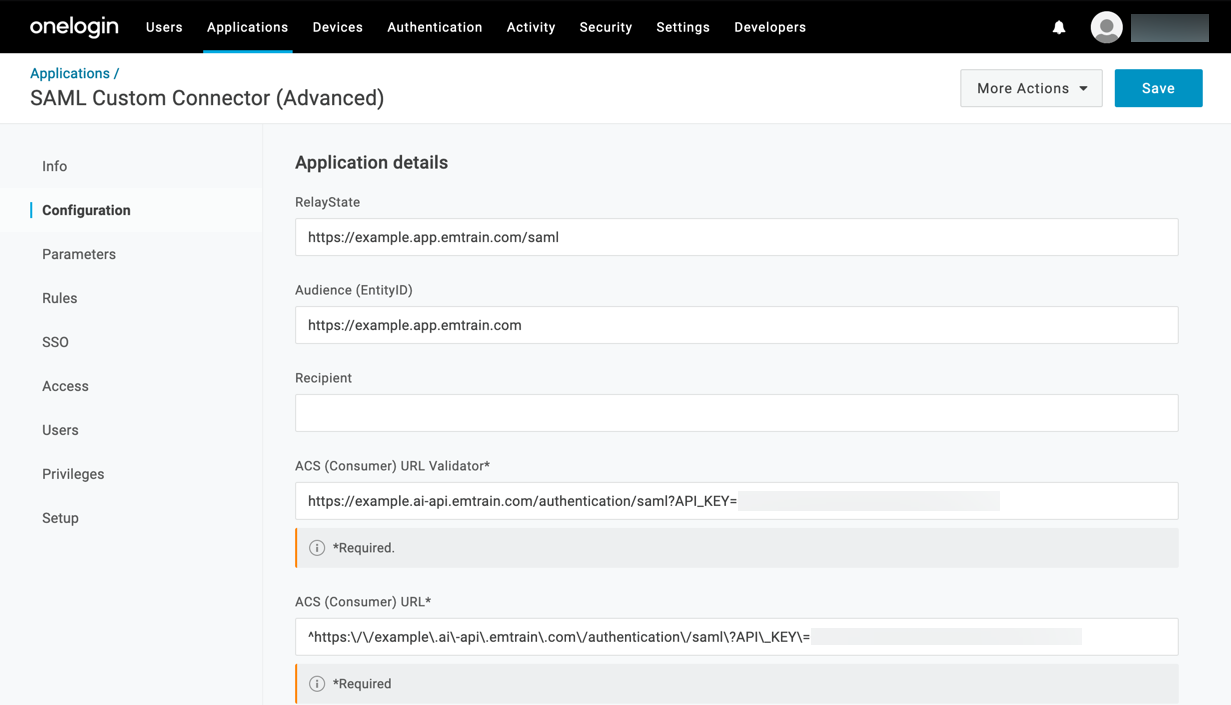Open the Authentication menu

(x=434, y=27)
